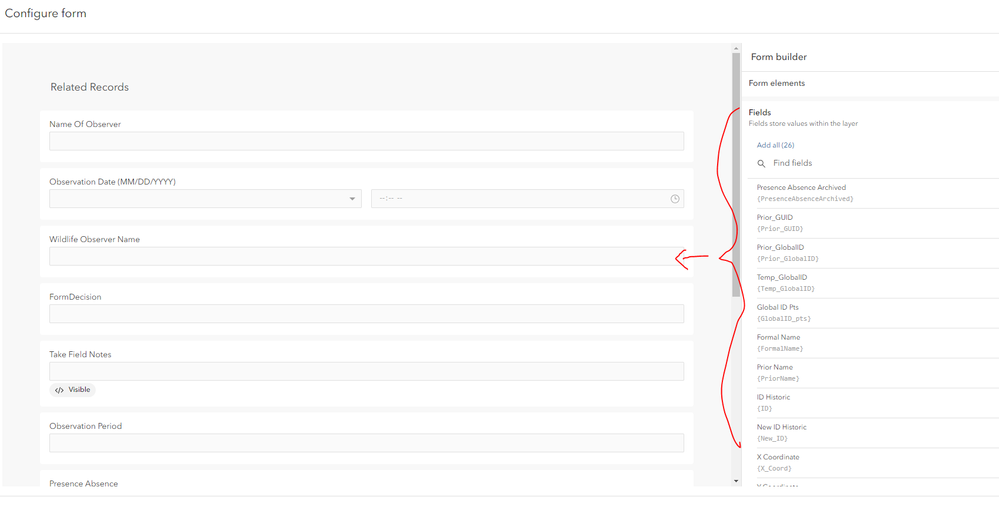This screenshot has width=999, height=520.
Task: Click scrollbar up arrow in form canvas
Action: point(736,48)
